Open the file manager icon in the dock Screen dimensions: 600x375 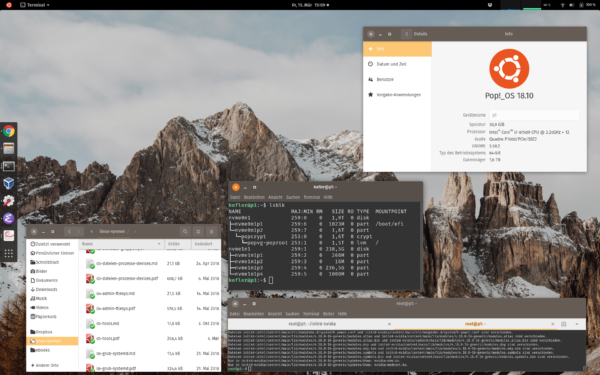(8, 148)
